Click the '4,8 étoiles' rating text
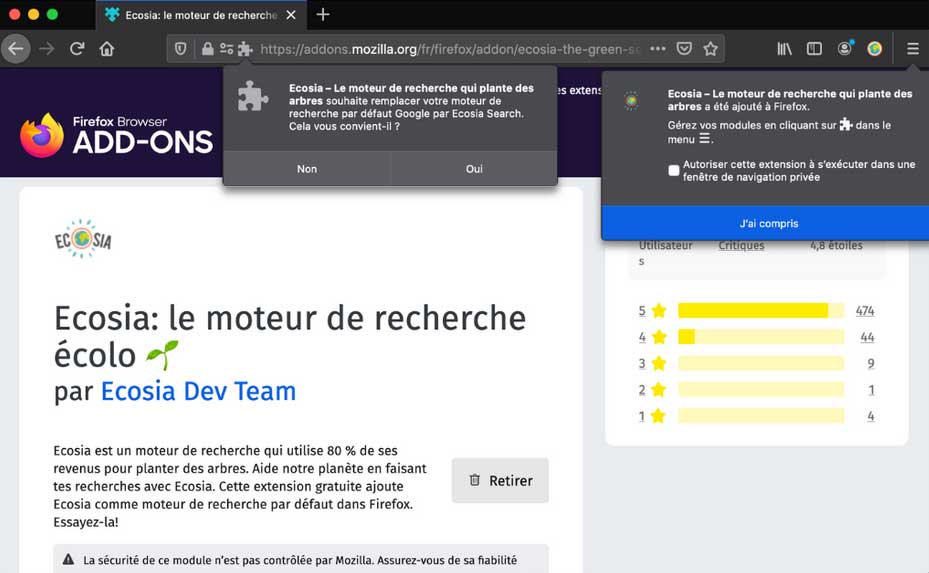 pos(836,245)
